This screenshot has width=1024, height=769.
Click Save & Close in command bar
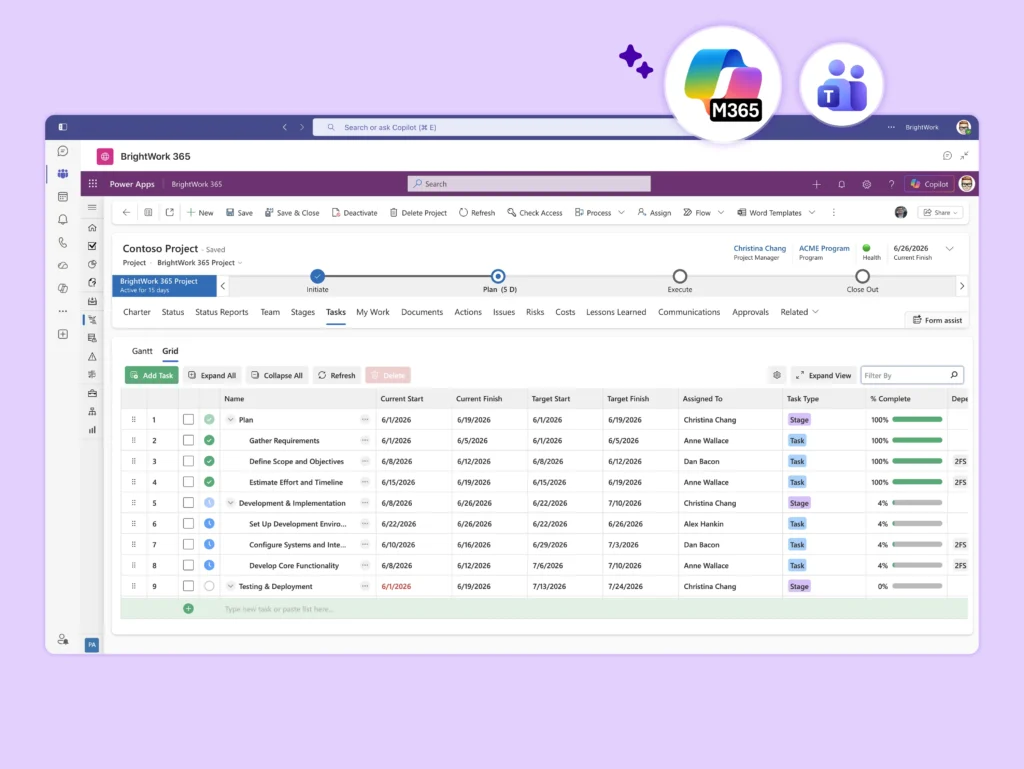292,213
